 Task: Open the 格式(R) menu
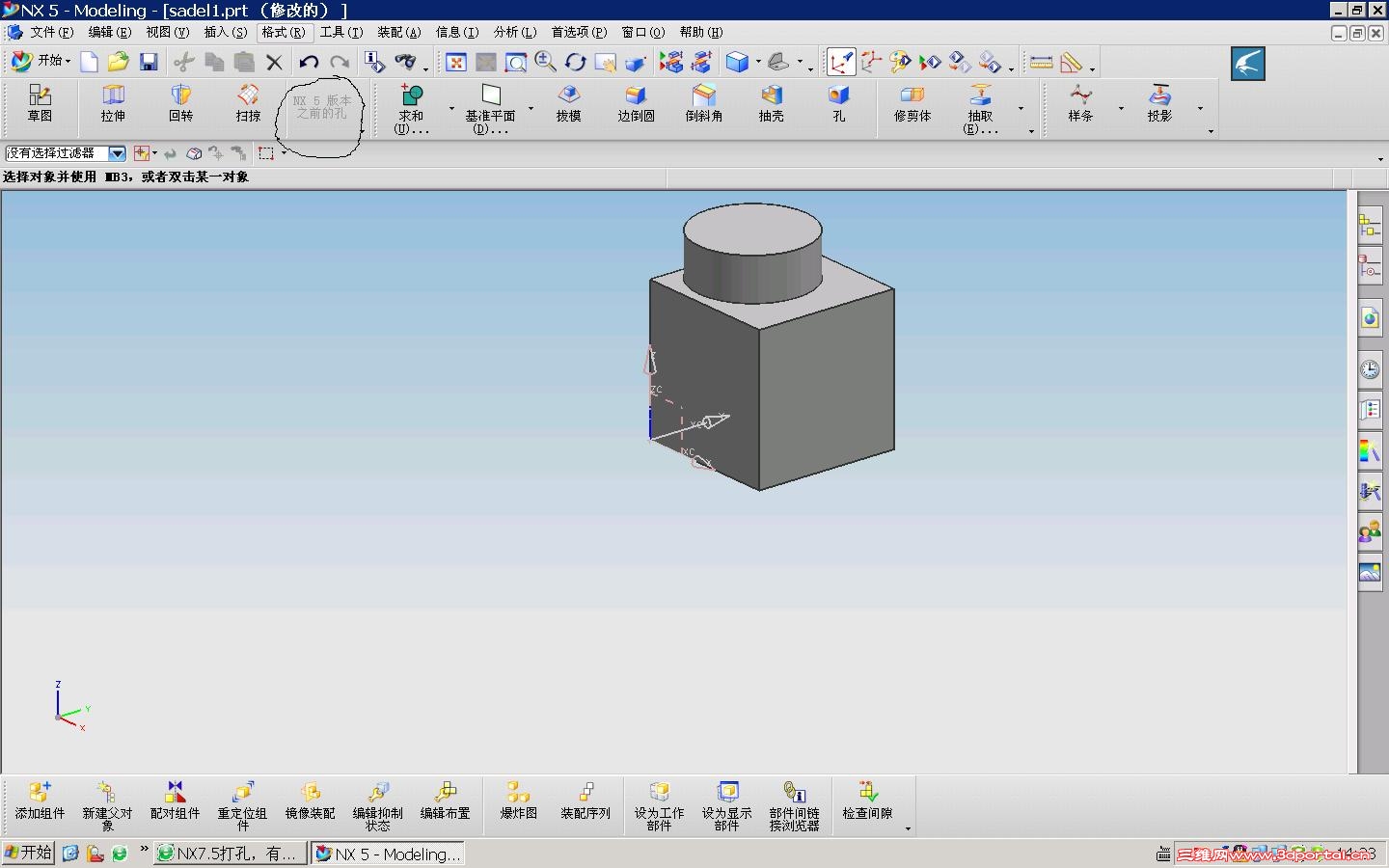(284, 32)
